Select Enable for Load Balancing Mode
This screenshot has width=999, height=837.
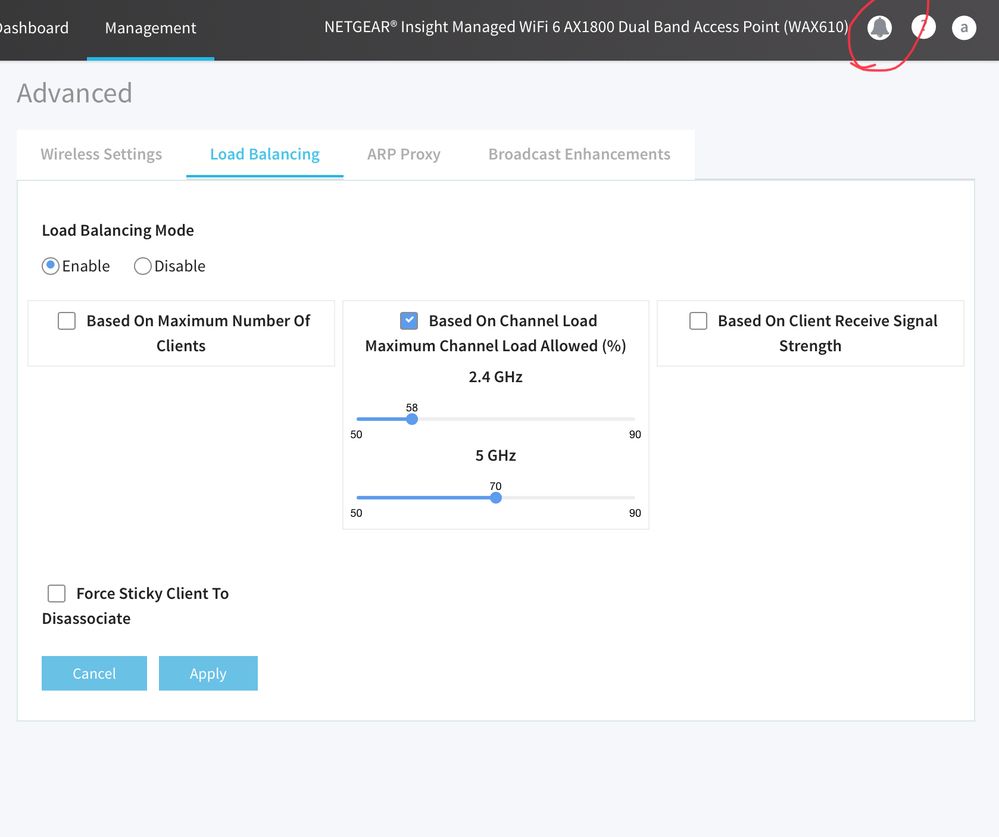(51, 266)
